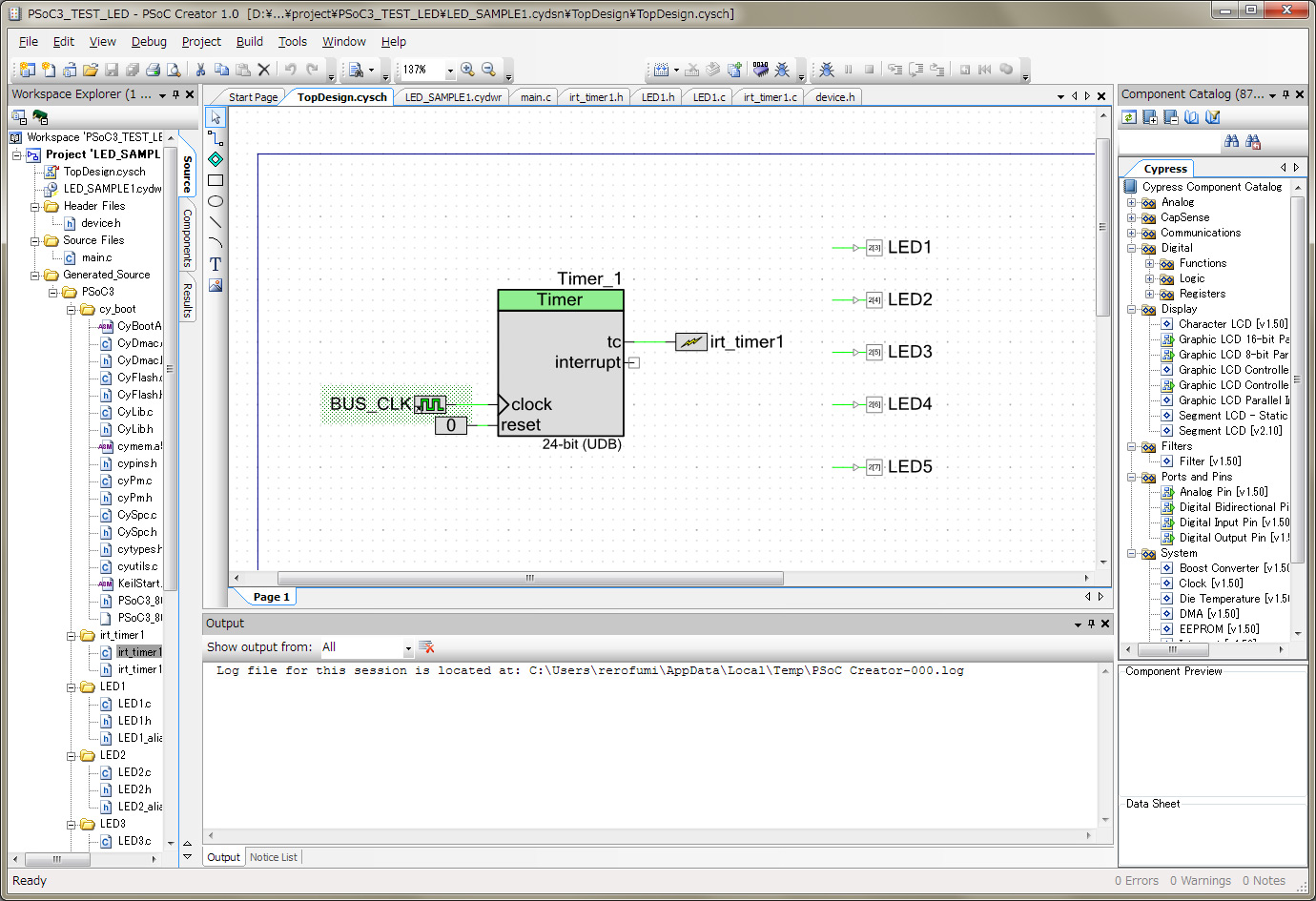The height and width of the screenshot is (901, 1316).
Task: Open a project with the folder toolbar icon
Action: click(x=91, y=70)
